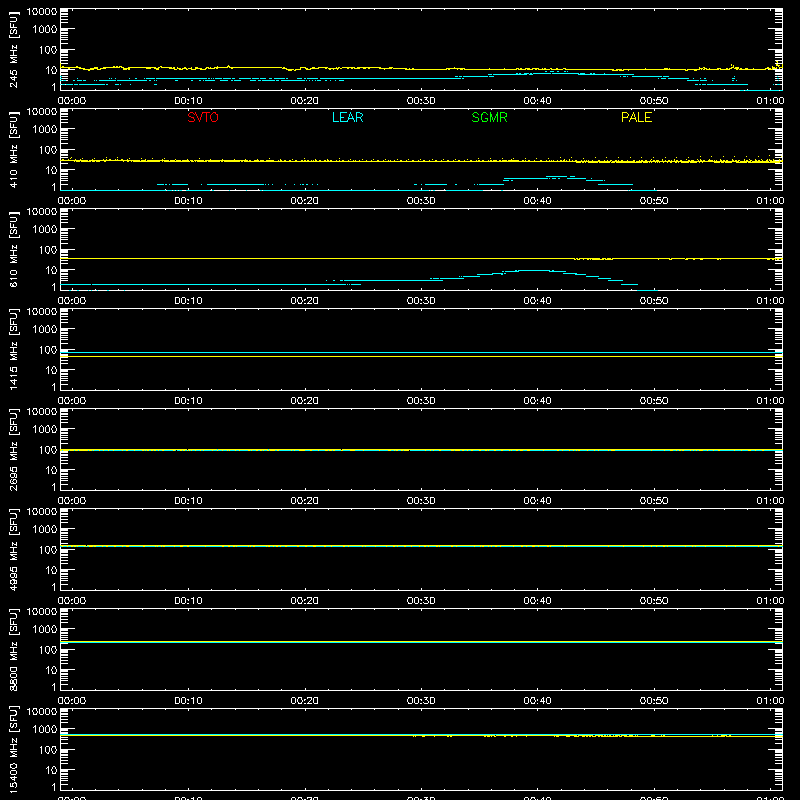
Task: Click 00:20 time label under the 245 MHz plot
Action: 305,101
